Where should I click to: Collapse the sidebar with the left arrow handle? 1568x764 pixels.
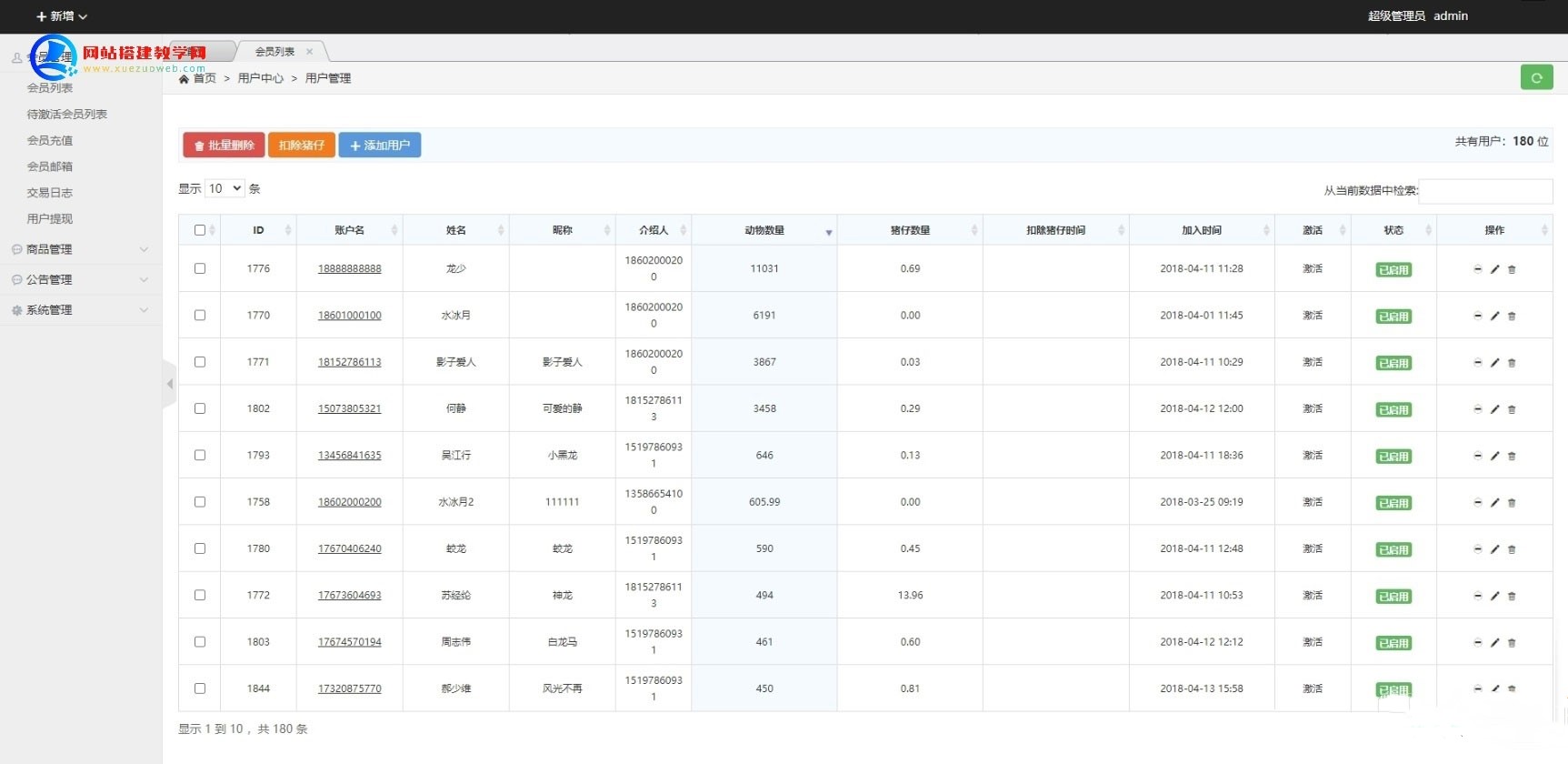(169, 384)
